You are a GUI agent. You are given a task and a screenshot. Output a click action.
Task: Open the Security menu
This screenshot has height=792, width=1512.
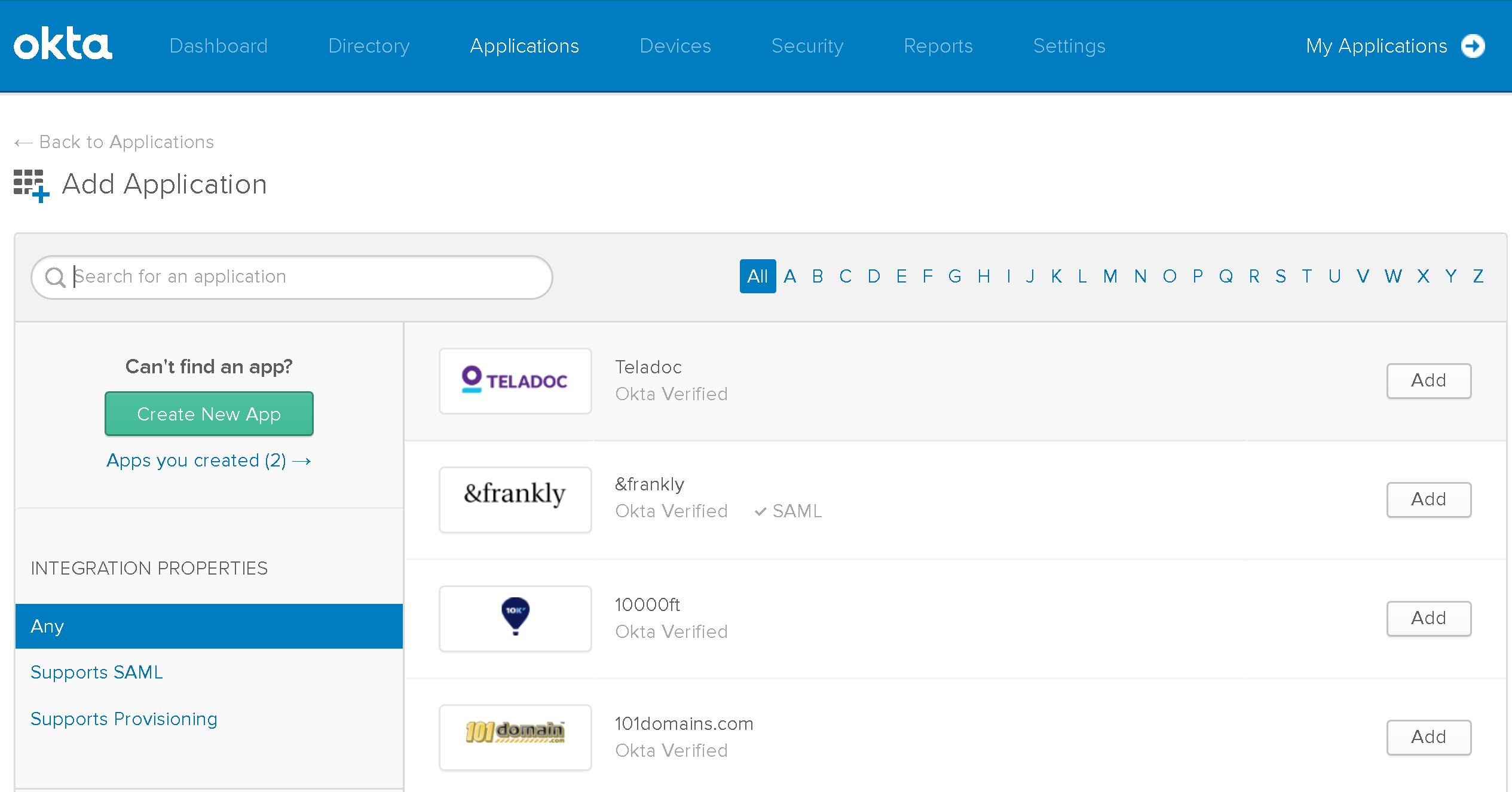pyautogui.click(x=807, y=46)
